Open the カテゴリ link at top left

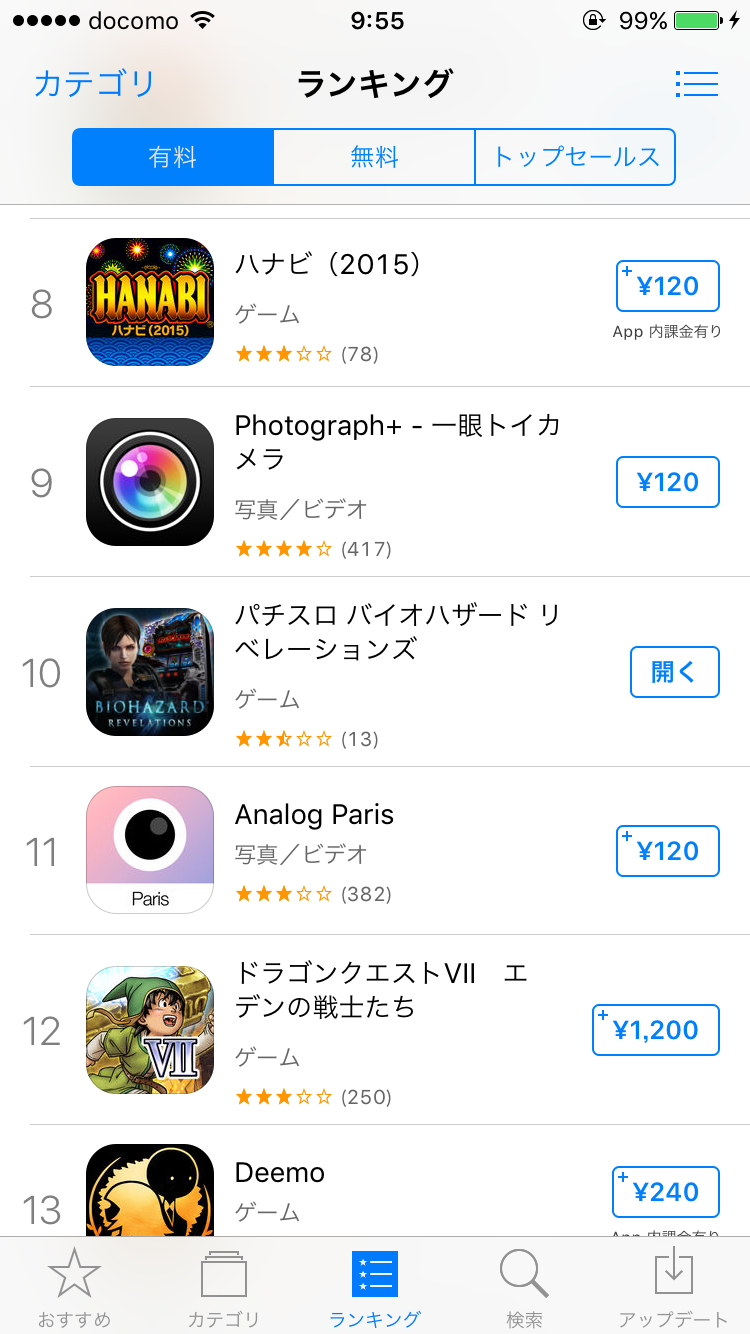point(94,83)
